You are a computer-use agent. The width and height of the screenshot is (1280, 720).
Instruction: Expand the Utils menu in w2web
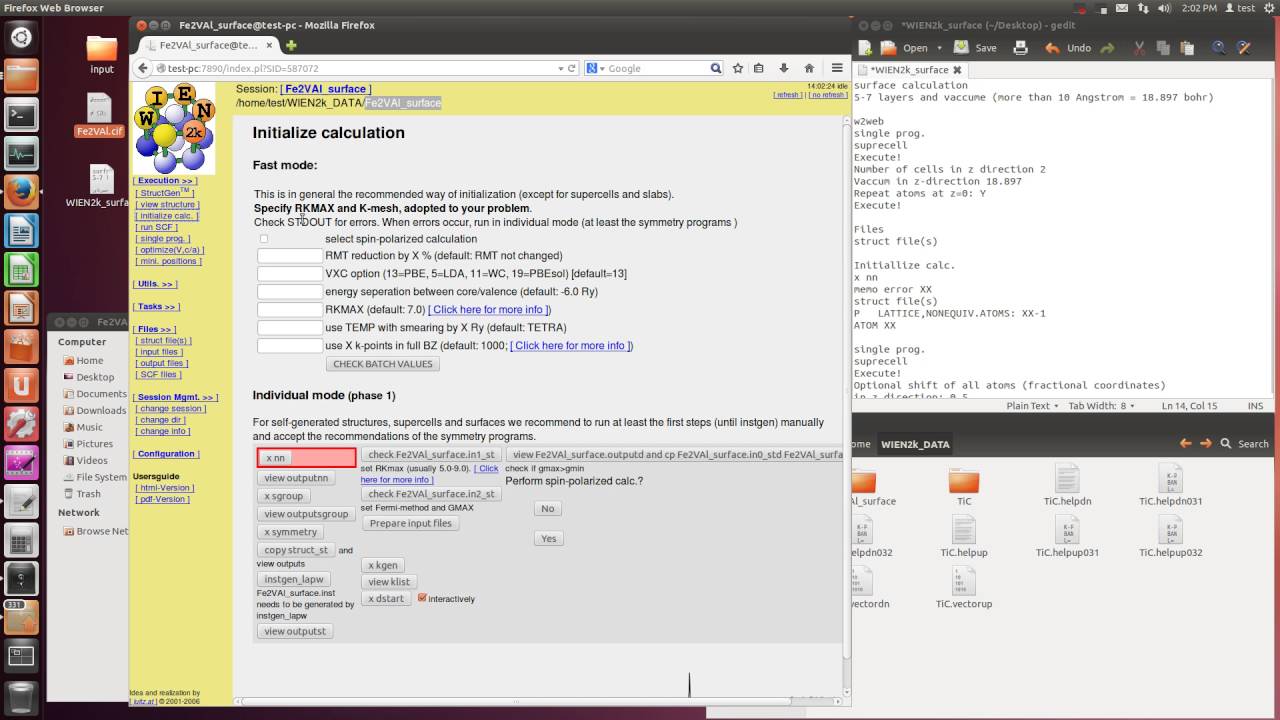[x=156, y=285]
